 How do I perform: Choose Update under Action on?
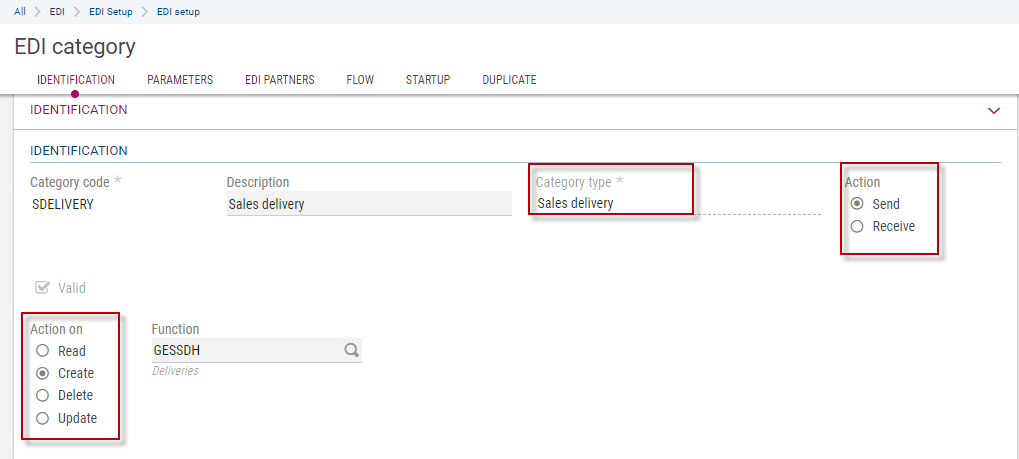42,418
